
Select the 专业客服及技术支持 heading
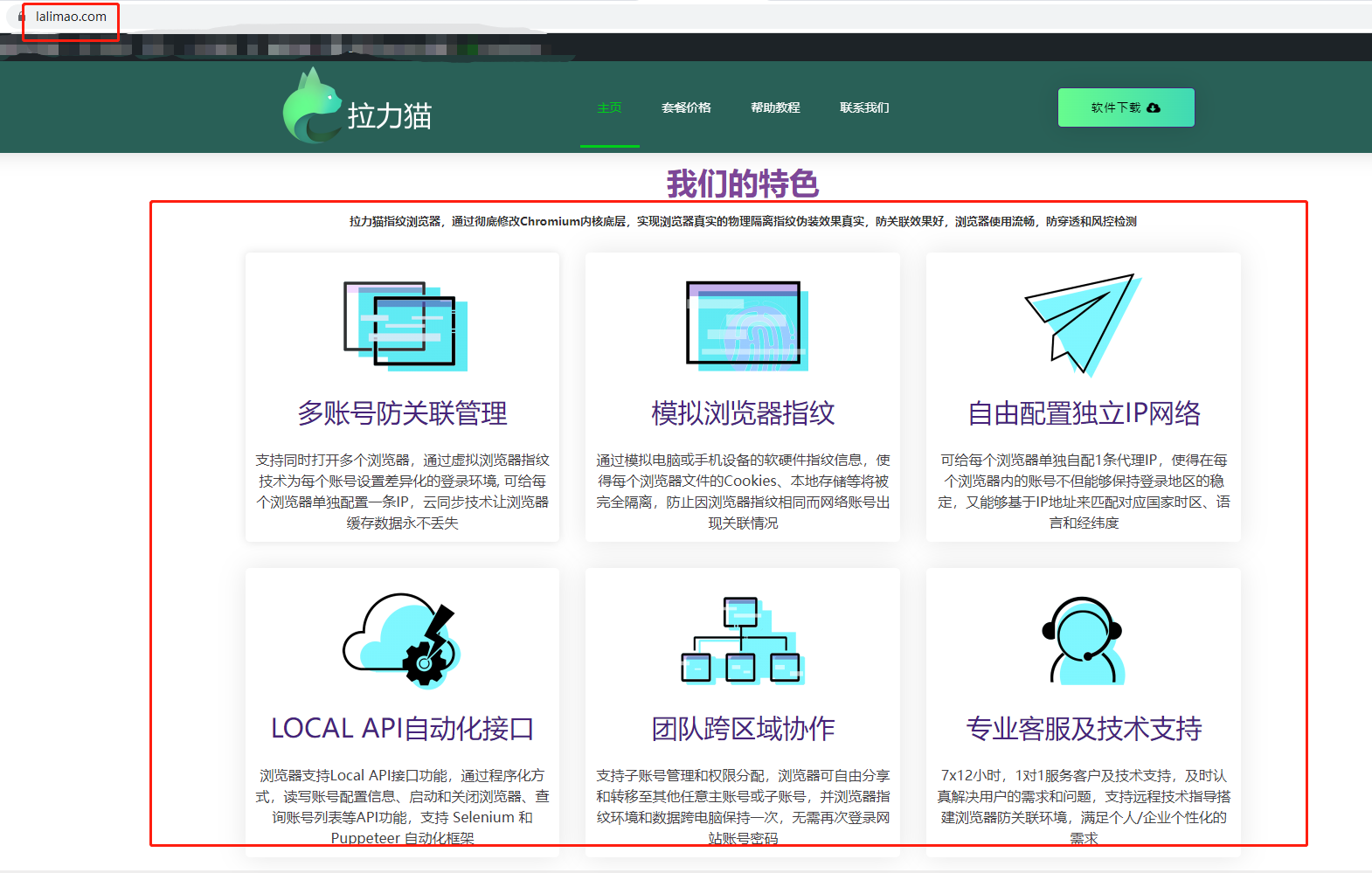click(1084, 729)
